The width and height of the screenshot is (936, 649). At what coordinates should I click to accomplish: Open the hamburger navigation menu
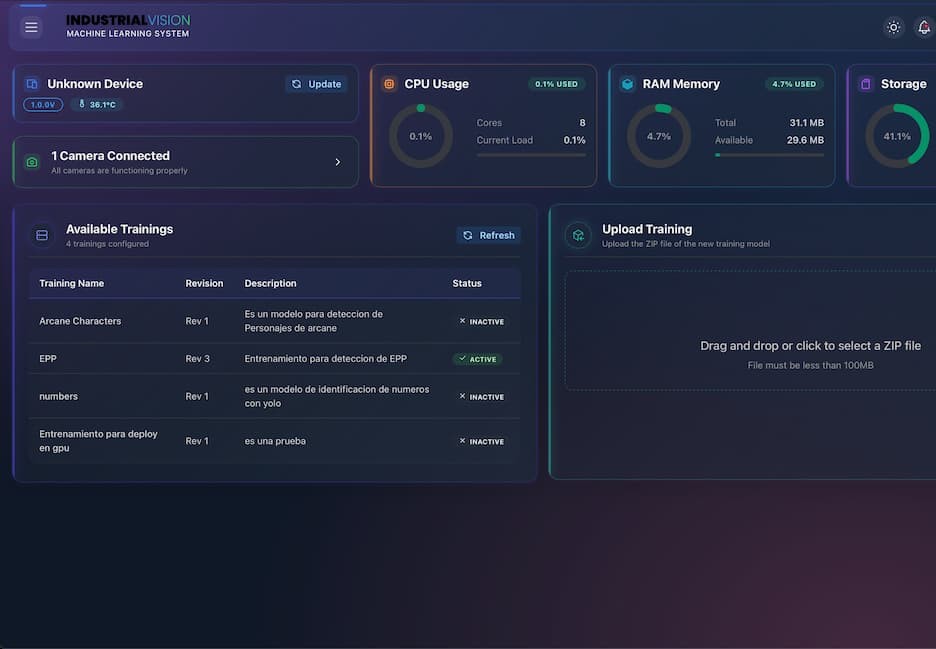click(x=31, y=27)
